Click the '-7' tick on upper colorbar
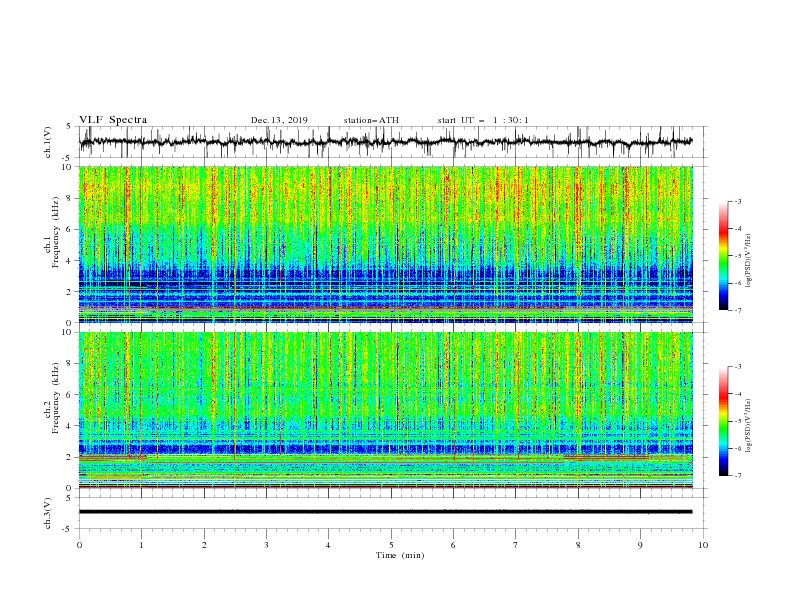 pos(737,310)
